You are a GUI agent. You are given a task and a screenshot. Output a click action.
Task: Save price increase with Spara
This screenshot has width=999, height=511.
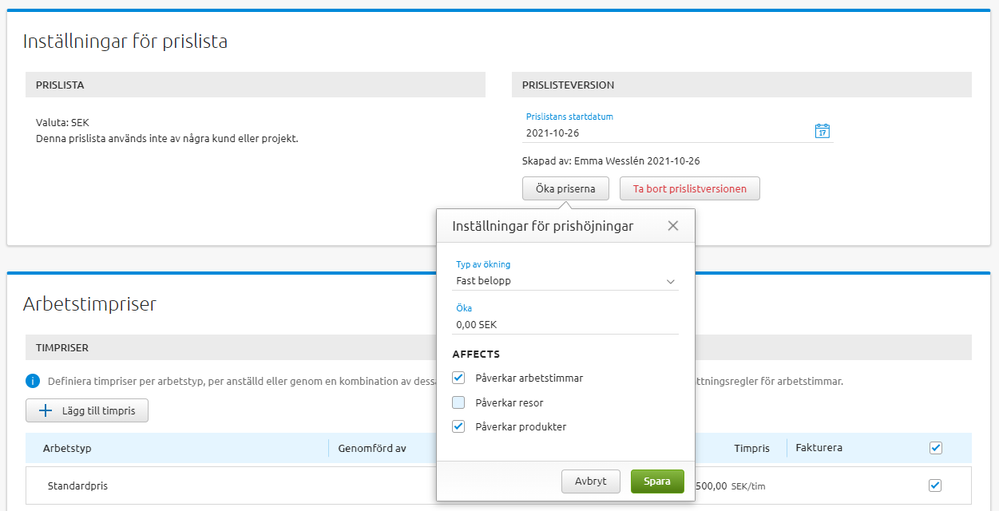[x=657, y=481]
